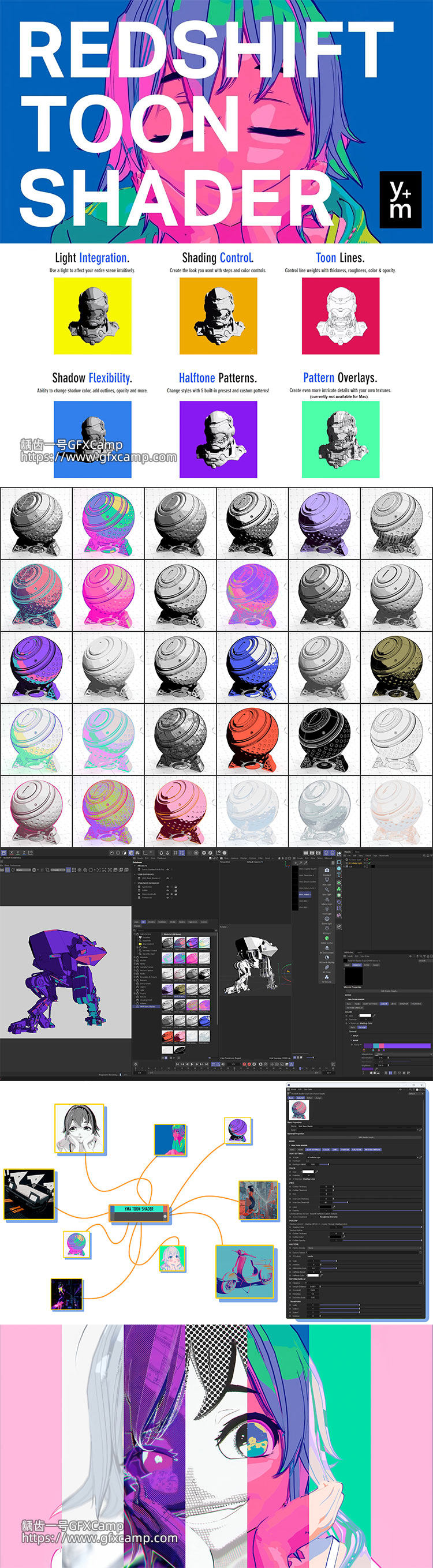Open the Editor tab
Viewport: 433px width, 1568px height.
pyautogui.click(x=310, y=1098)
